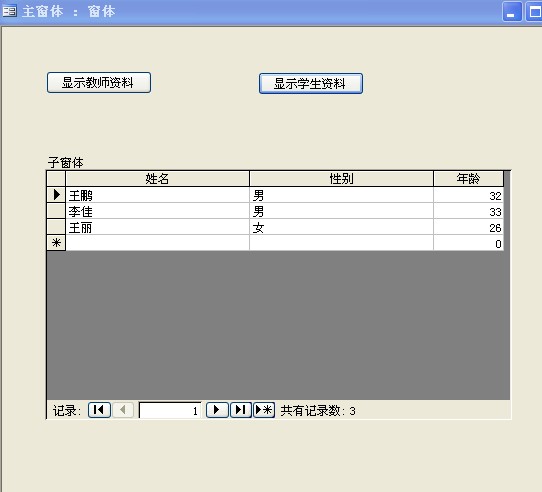Click the gender cell showing 女
Image resolution: width=542 pixels, height=492 pixels.
tap(341, 227)
